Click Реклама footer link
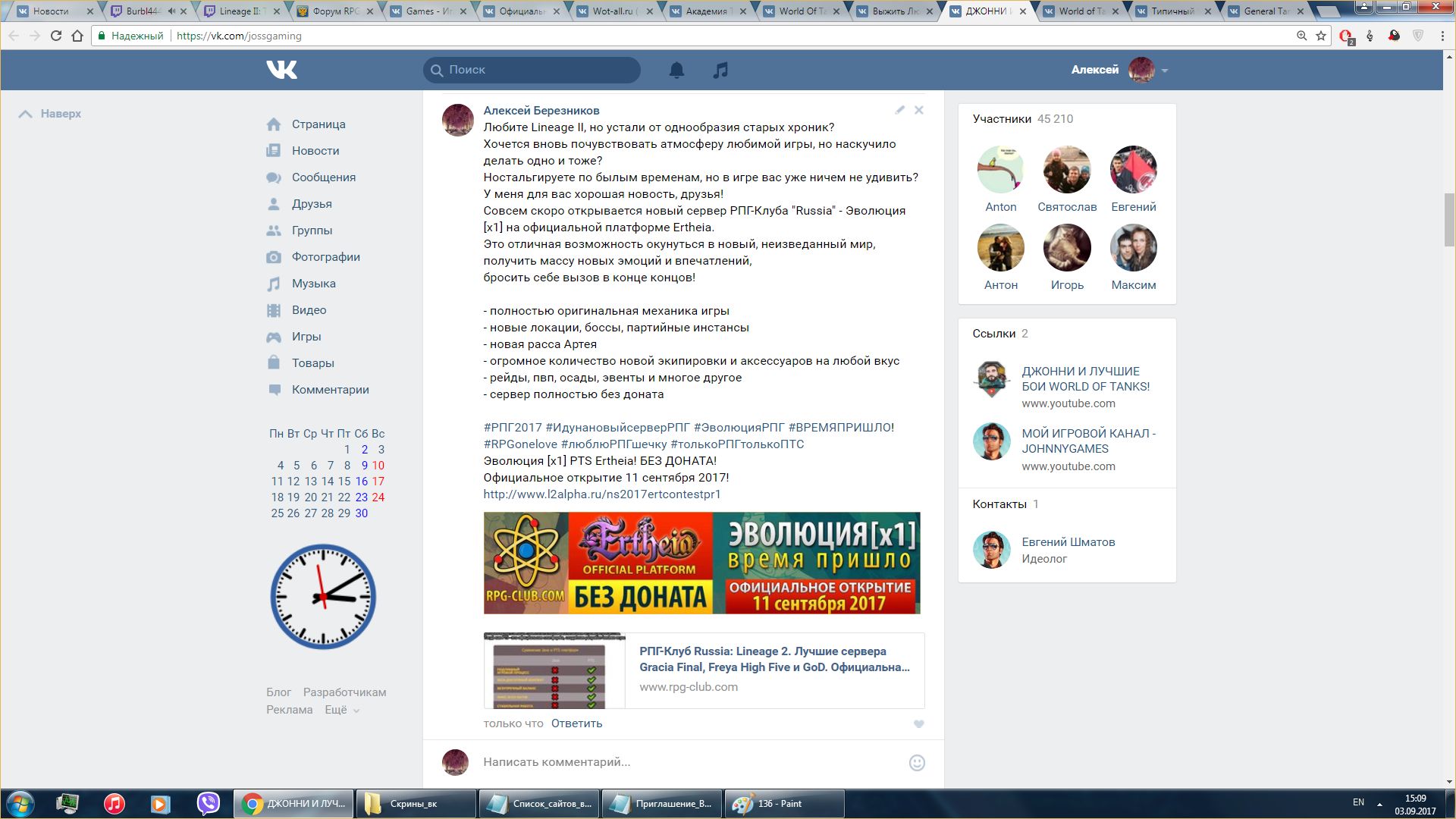The image size is (1456, 819). [x=289, y=710]
